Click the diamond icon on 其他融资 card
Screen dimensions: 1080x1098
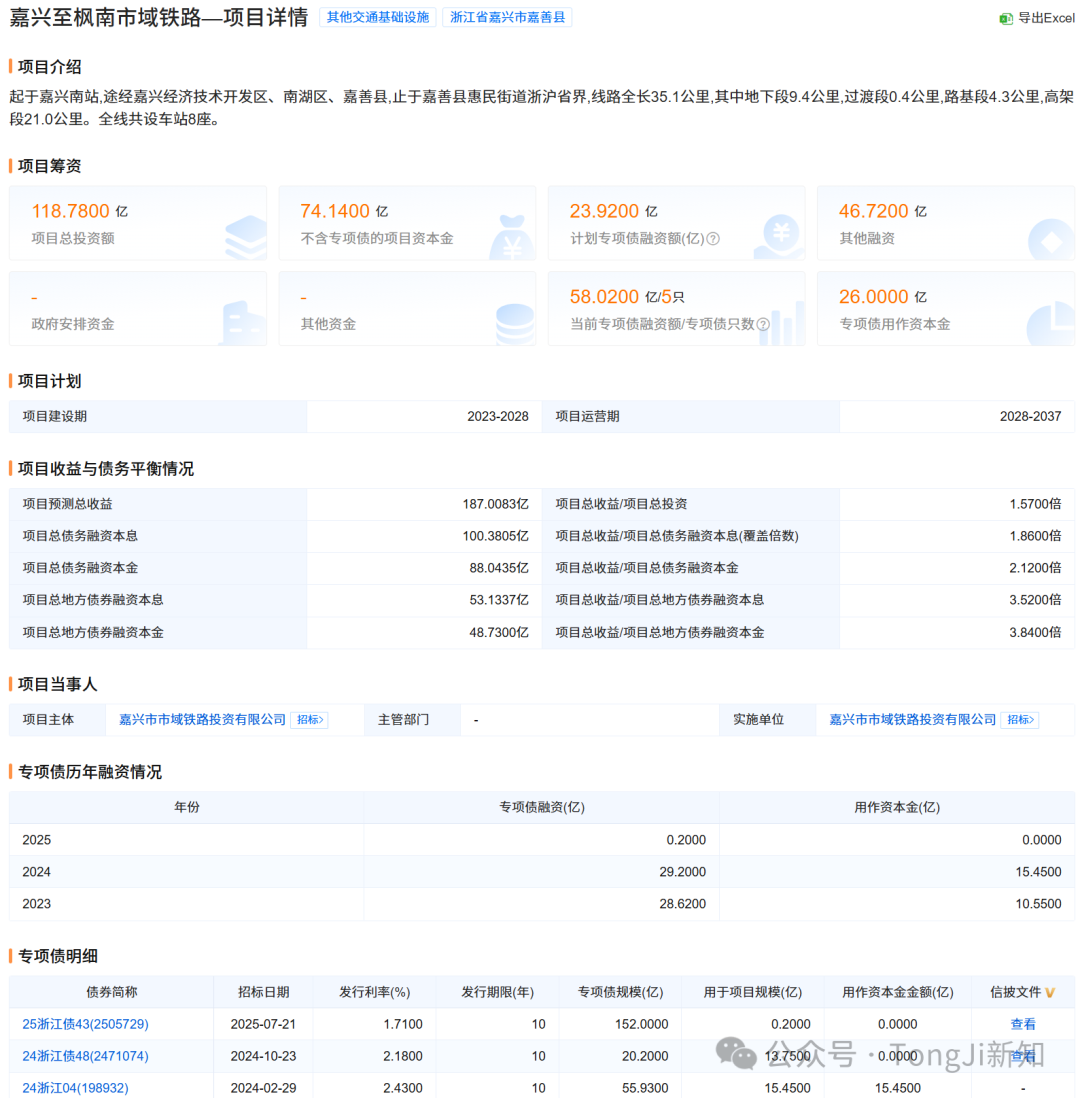coord(1051,240)
